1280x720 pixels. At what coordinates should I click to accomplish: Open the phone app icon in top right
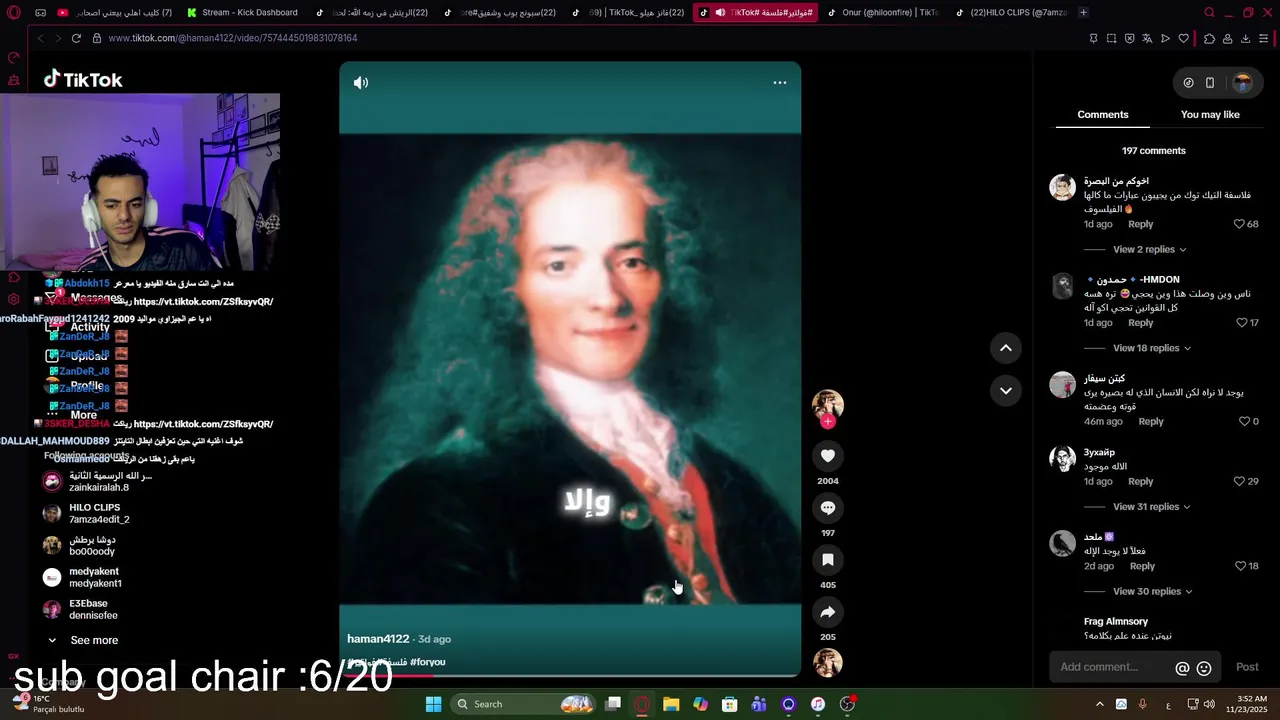coord(1210,83)
